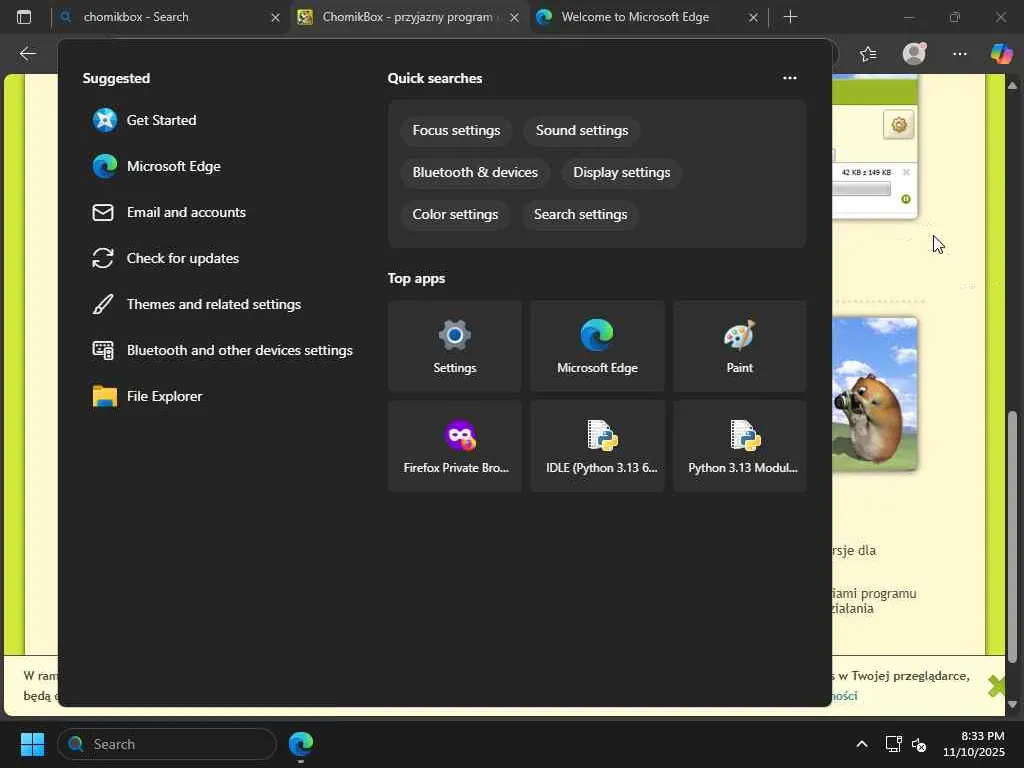Screen dimensions: 1024x768
Task: Close the chomikbox - Search tab
Action: 276,18
